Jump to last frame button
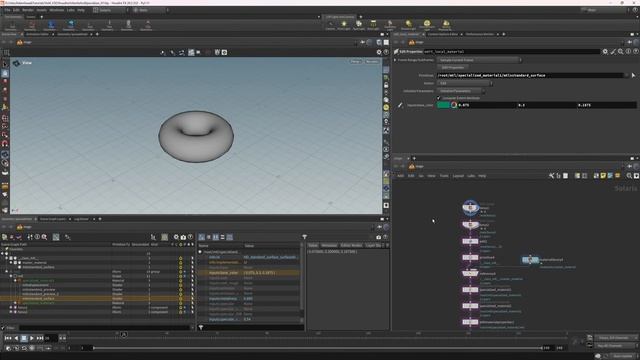Image resolution: width=640 pixels, height=360 pixels. 40,338
